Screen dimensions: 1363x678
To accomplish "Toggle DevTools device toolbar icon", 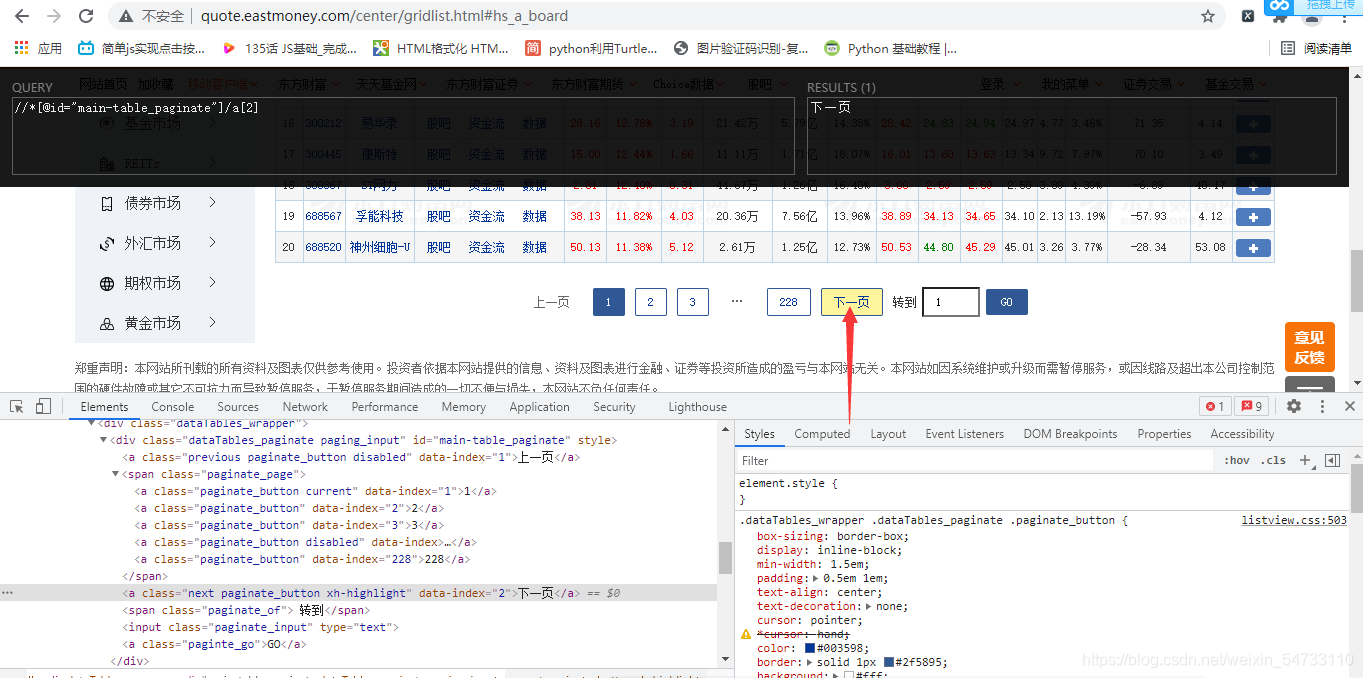I will [43, 407].
